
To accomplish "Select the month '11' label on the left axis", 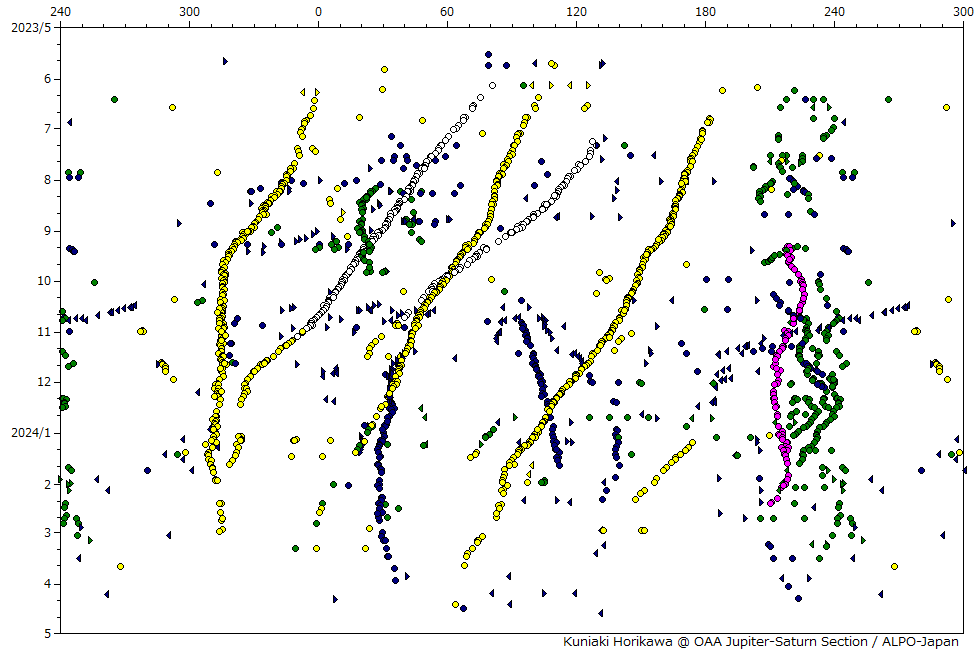I will click(x=44, y=332).
